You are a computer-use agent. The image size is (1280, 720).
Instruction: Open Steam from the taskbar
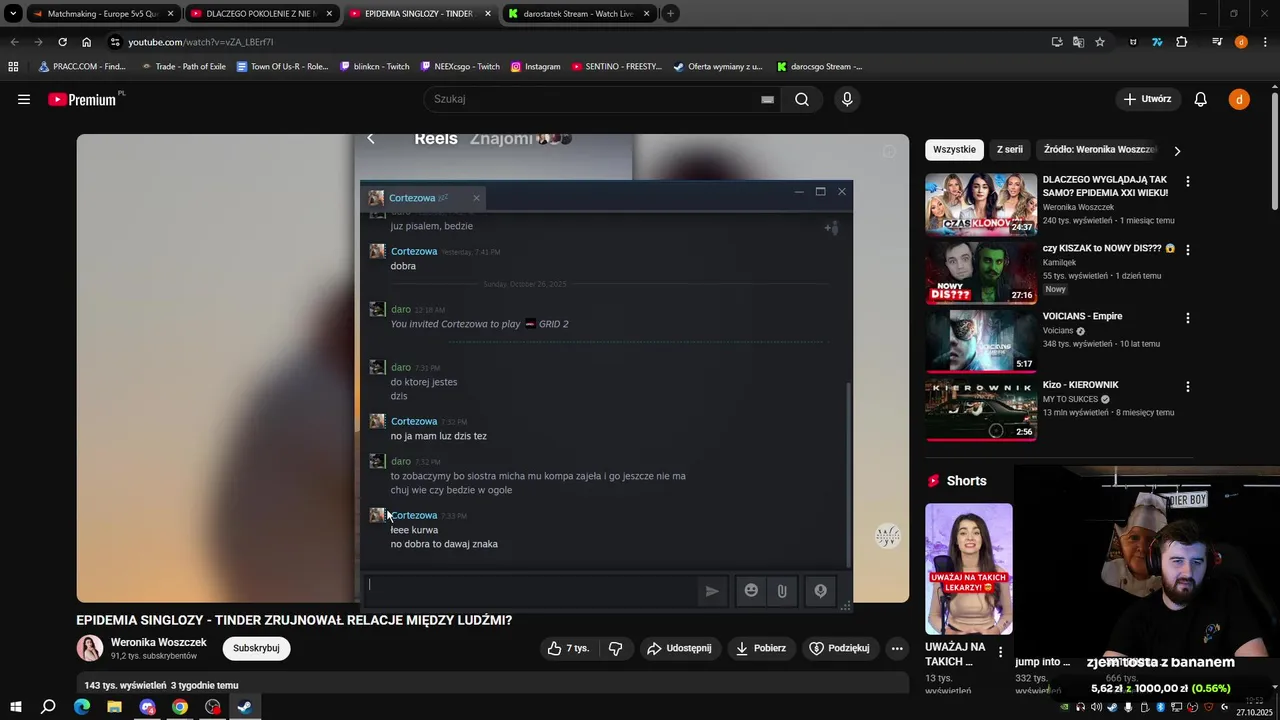244,707
